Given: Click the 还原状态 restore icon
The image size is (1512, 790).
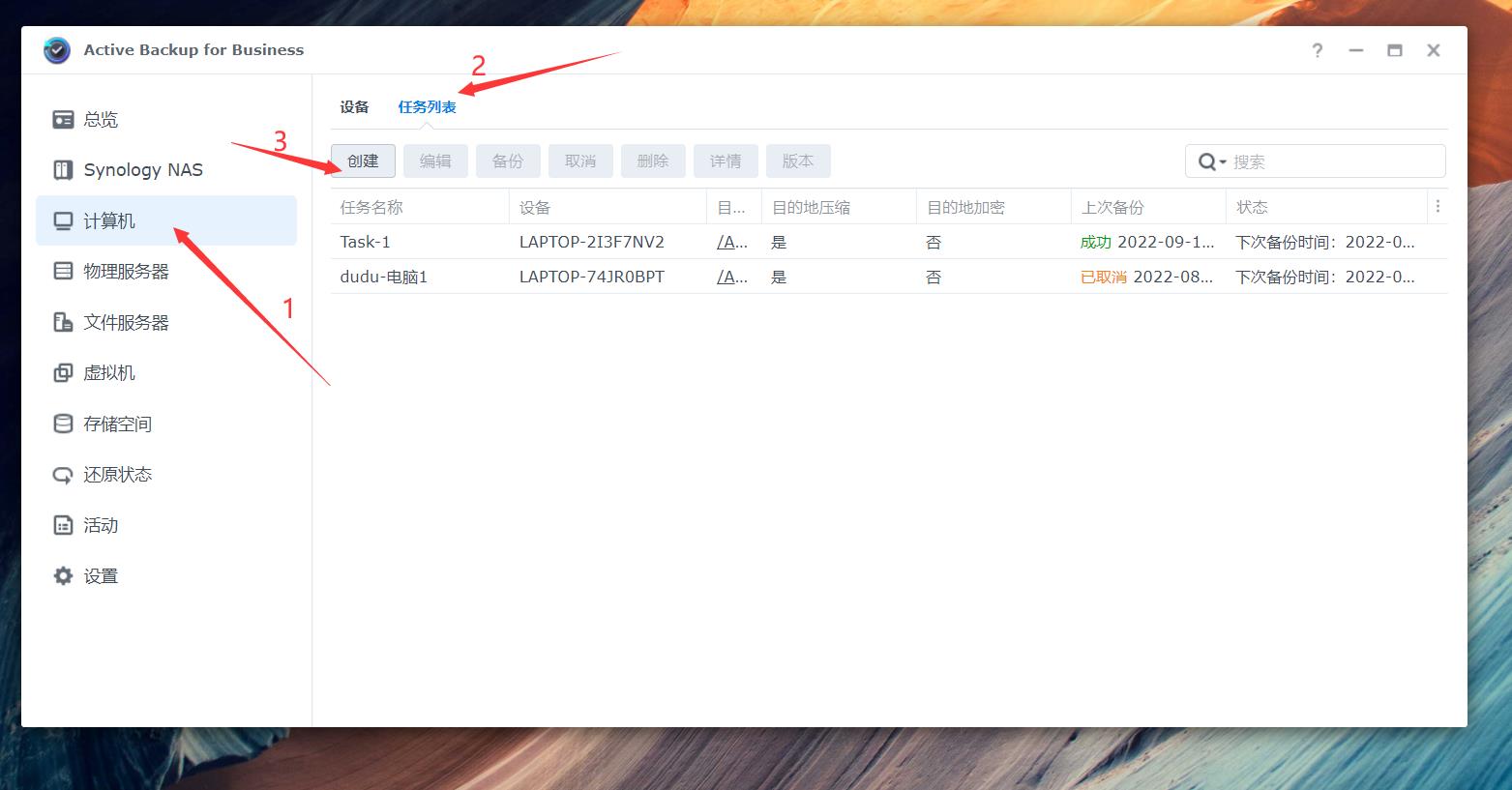Looking at the screenshot, I should (63, 475).
